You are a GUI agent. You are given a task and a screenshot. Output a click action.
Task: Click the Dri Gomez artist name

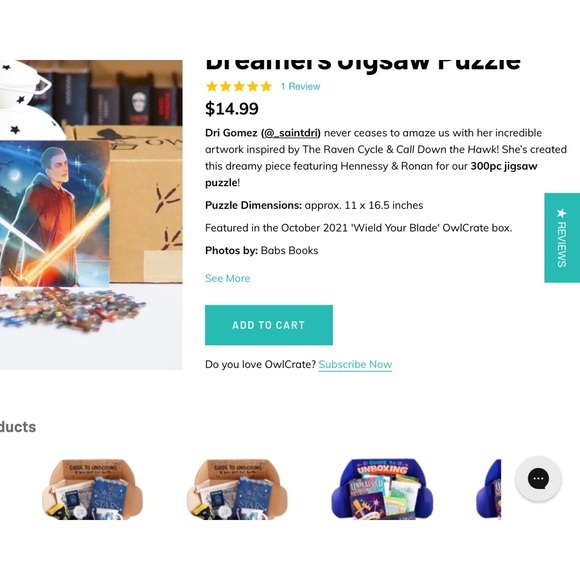(231, 133)
